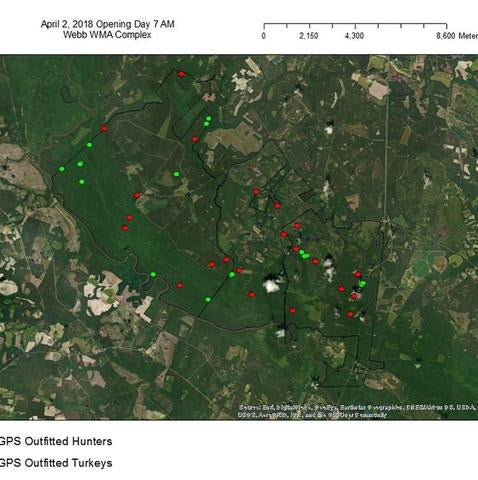The height and width of the screenshot is (480, 478).
Task: Select the 'GPS Outfitted Turkeys' legend entry
Action: 55,463
